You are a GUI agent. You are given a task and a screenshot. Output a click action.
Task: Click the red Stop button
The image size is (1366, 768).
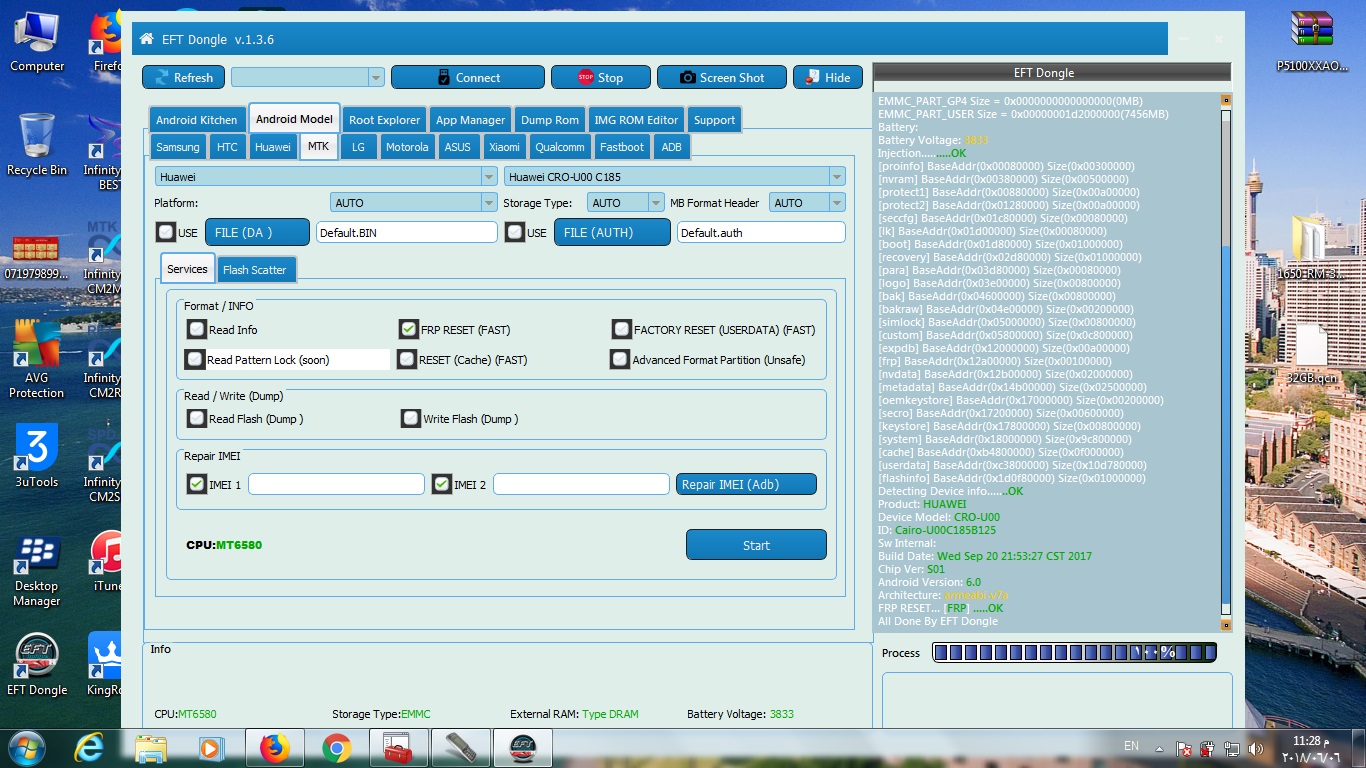[600, 77]
